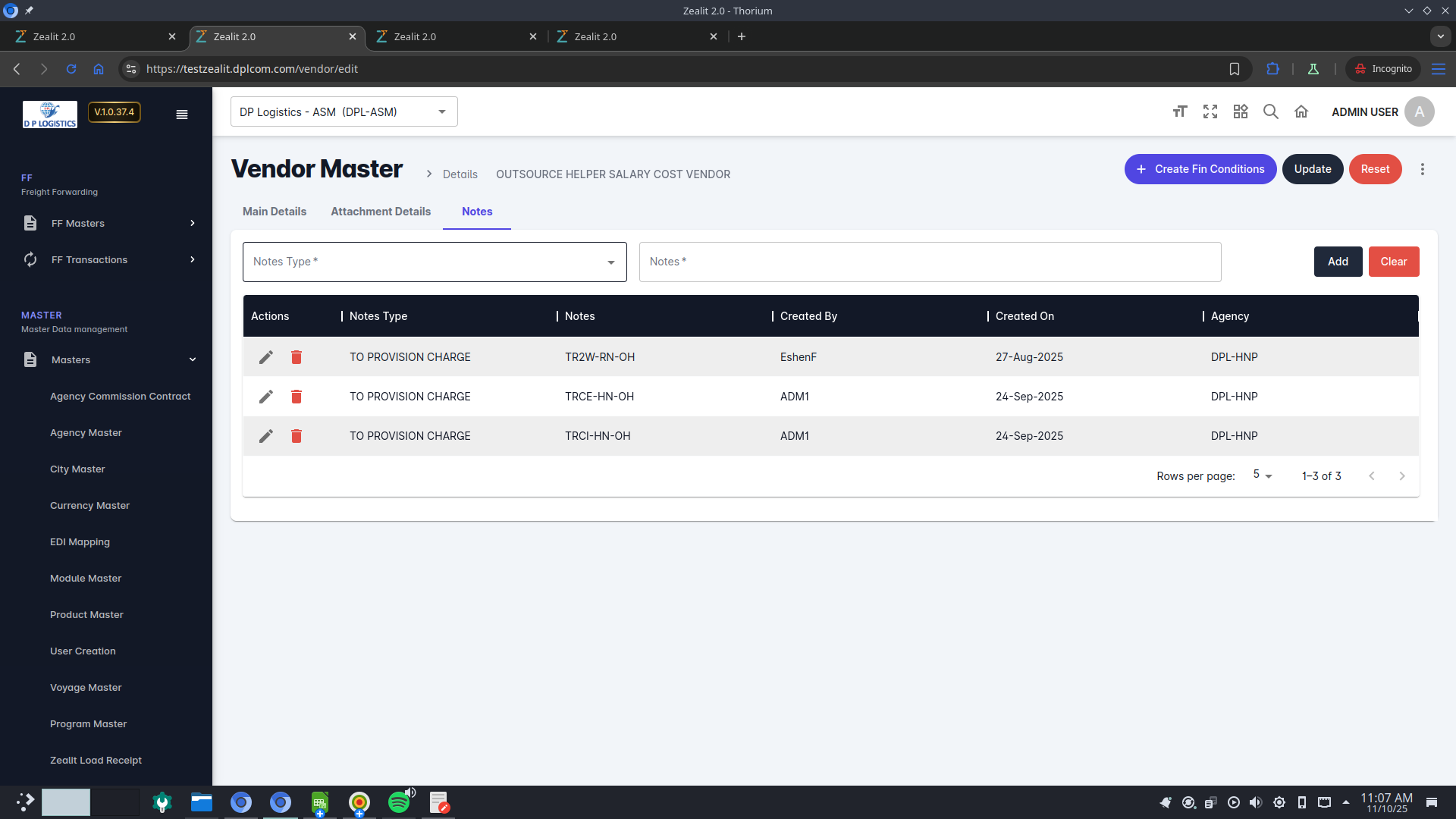Open the dashboard widgets grid icon
This screenshot has width=1456, height=819.
(1241, 112)
